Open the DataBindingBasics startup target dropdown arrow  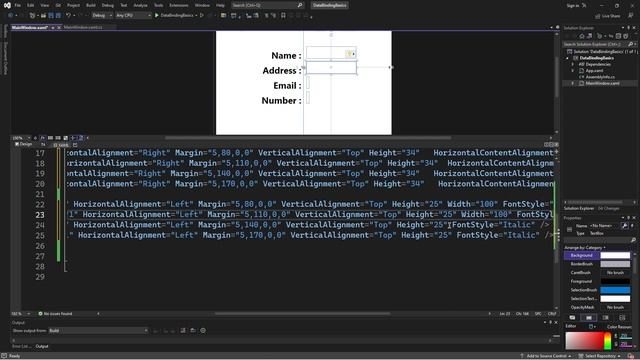point(196,15)
